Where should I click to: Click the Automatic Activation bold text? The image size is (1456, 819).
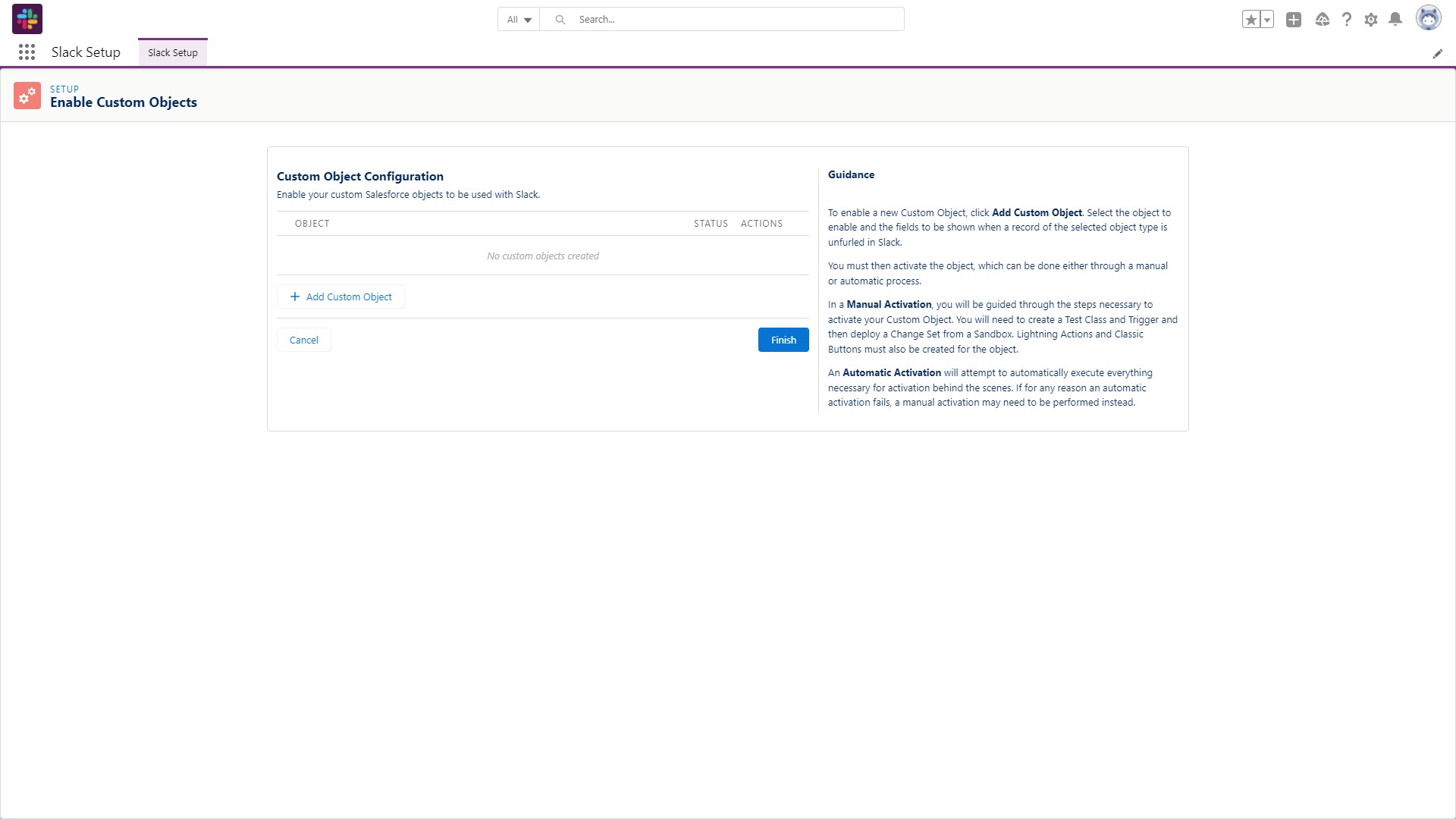[x=892, y=373]
